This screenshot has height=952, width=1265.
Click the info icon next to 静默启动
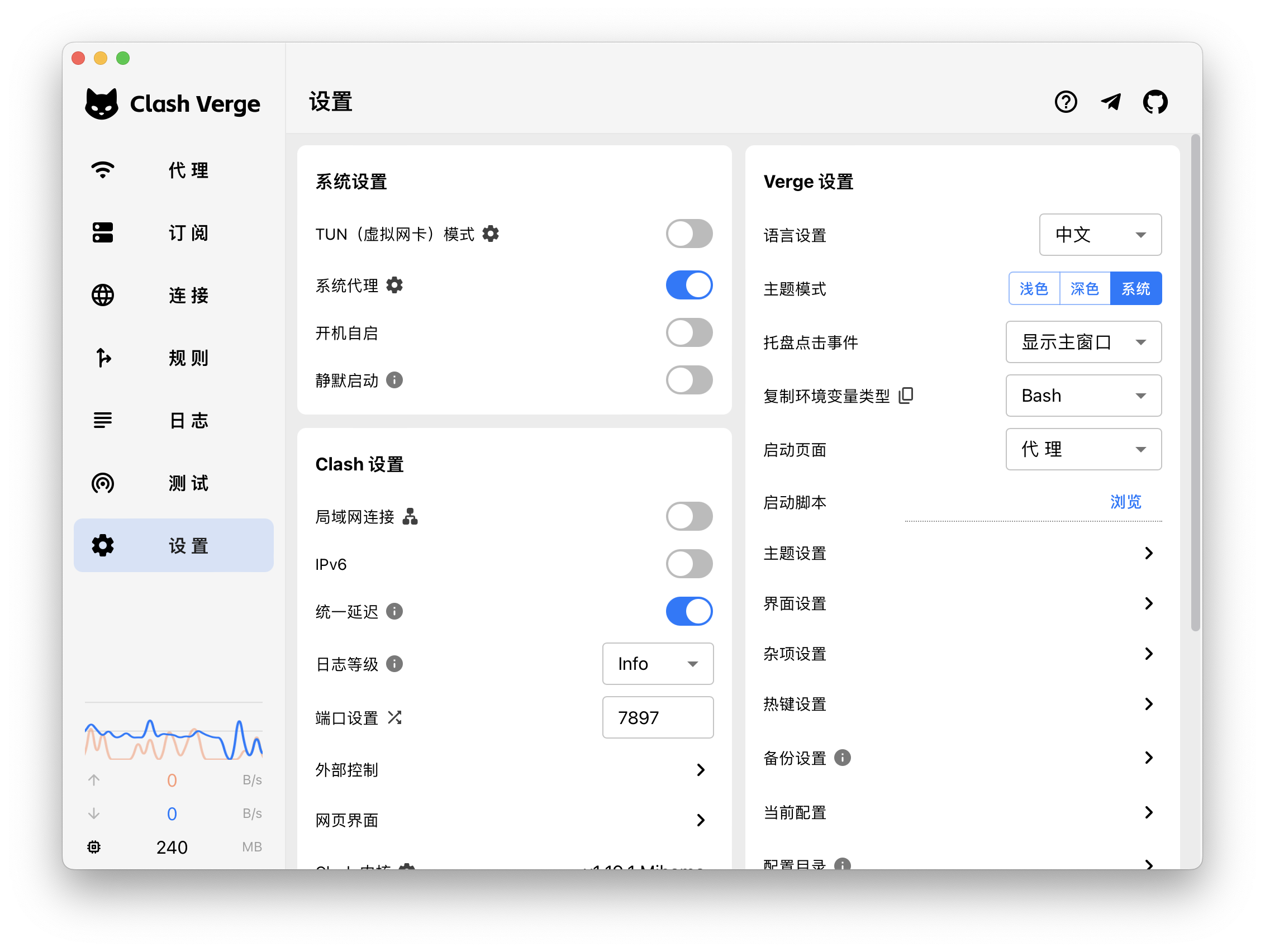(x=394, y=380)
